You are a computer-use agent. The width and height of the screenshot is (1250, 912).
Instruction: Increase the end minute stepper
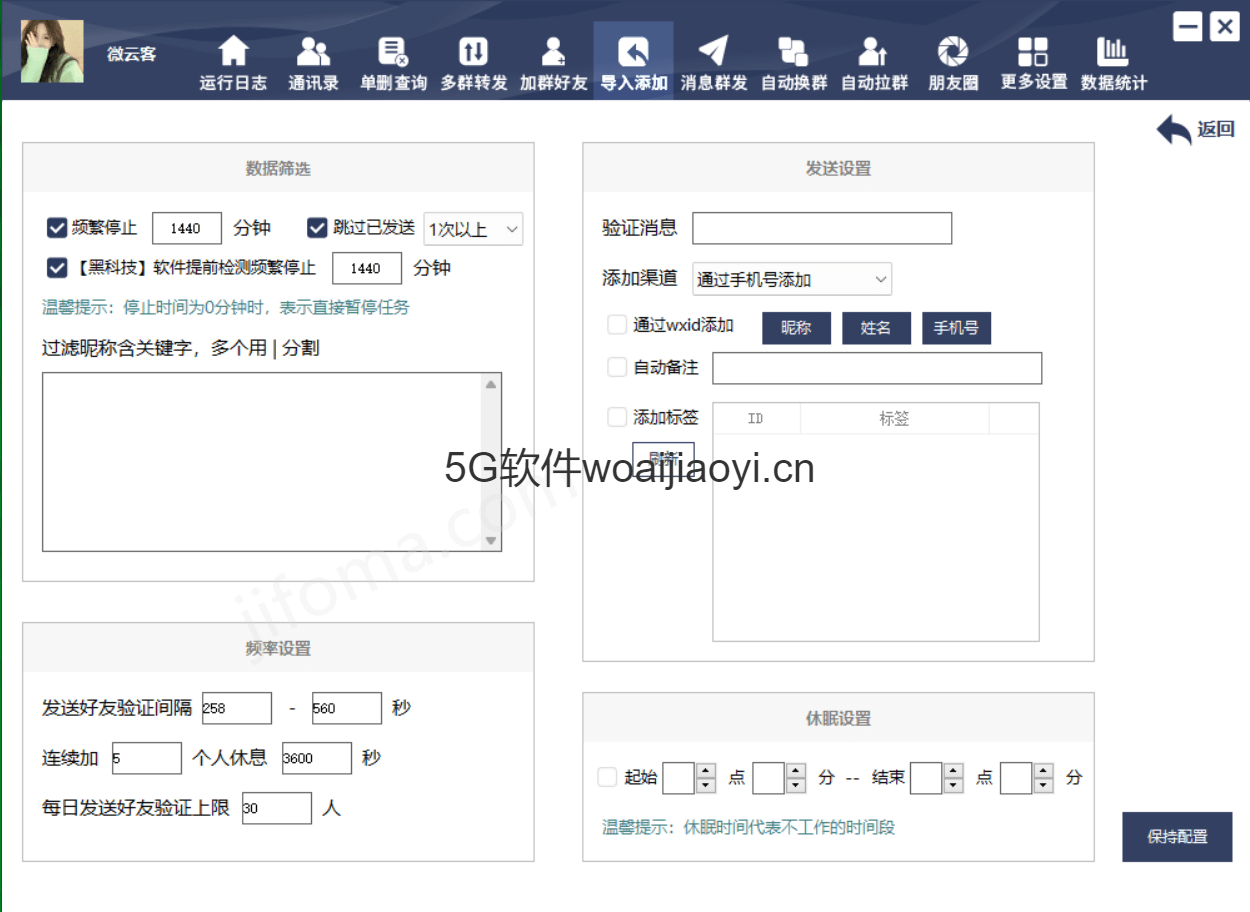coord(1044,770)
